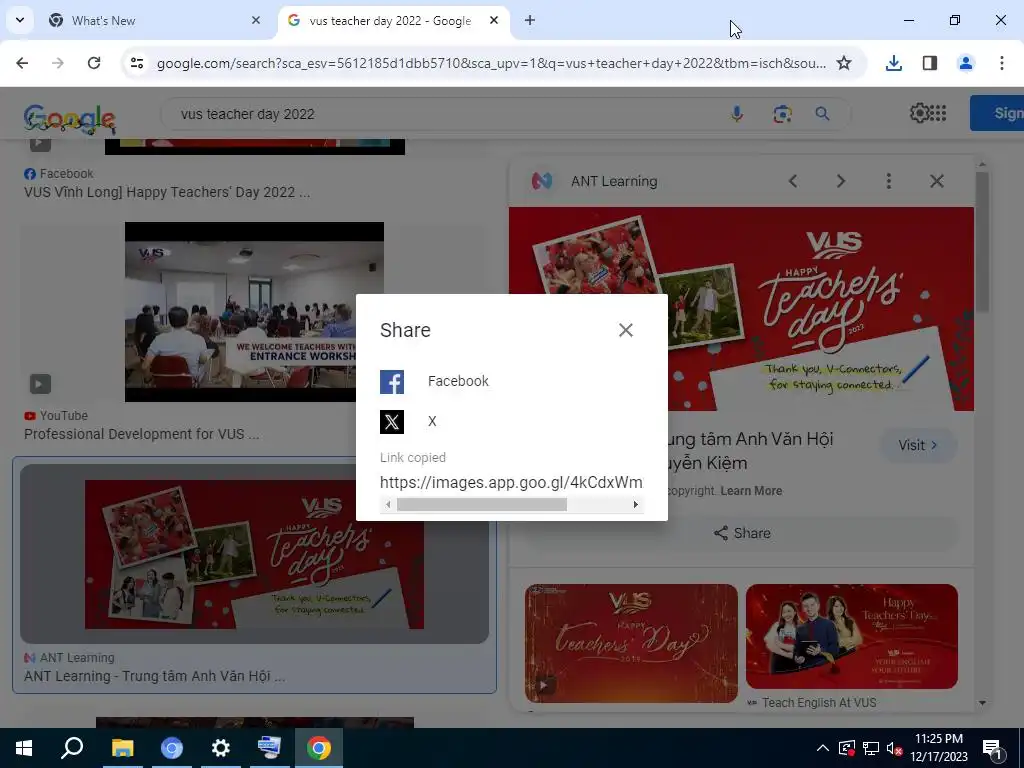The width and height of the screenshot is (1024, 768).
Task: Show next image in ANT Learning panel
Action: tap(841, 182)
